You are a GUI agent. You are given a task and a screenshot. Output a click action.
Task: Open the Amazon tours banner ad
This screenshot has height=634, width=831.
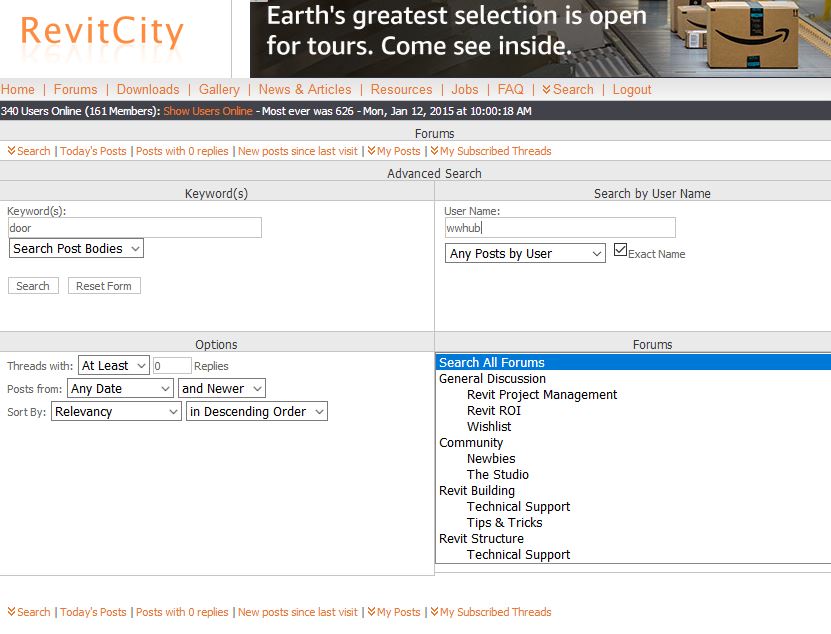point(540,38)
